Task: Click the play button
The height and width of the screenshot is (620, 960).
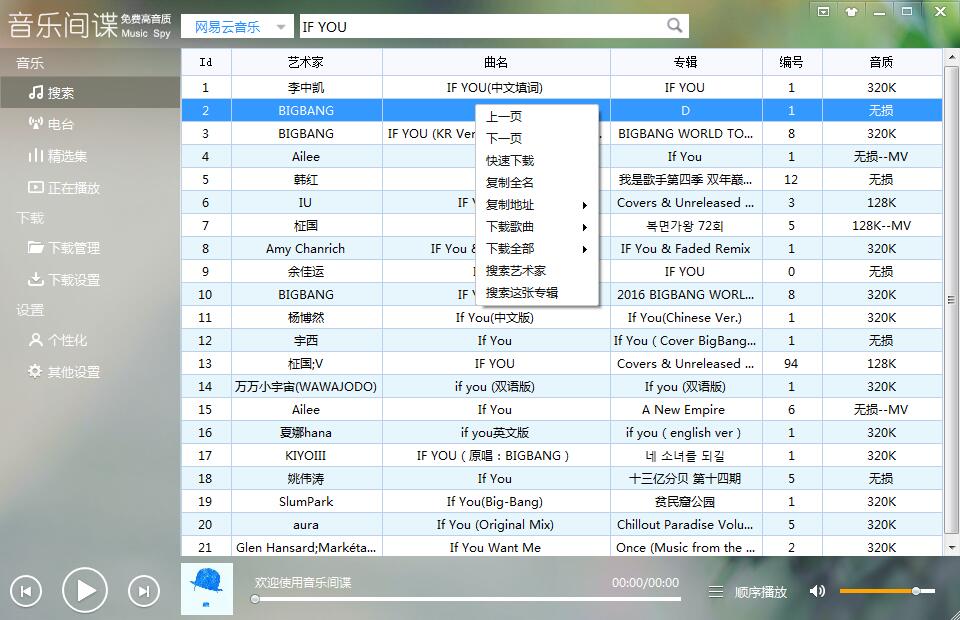Action: 84,591
